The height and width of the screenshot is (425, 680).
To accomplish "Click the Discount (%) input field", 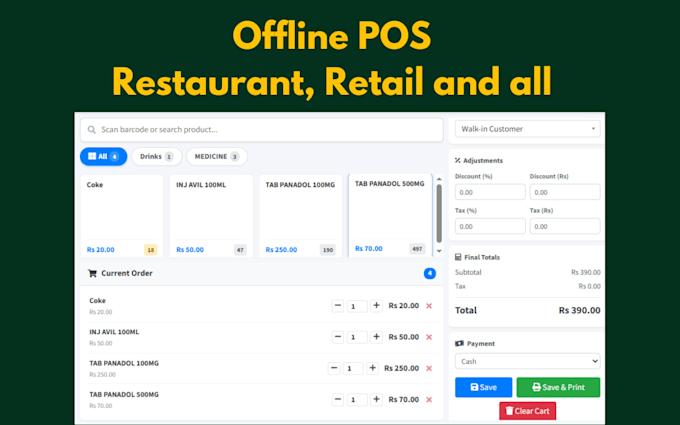I will point(490,192).
